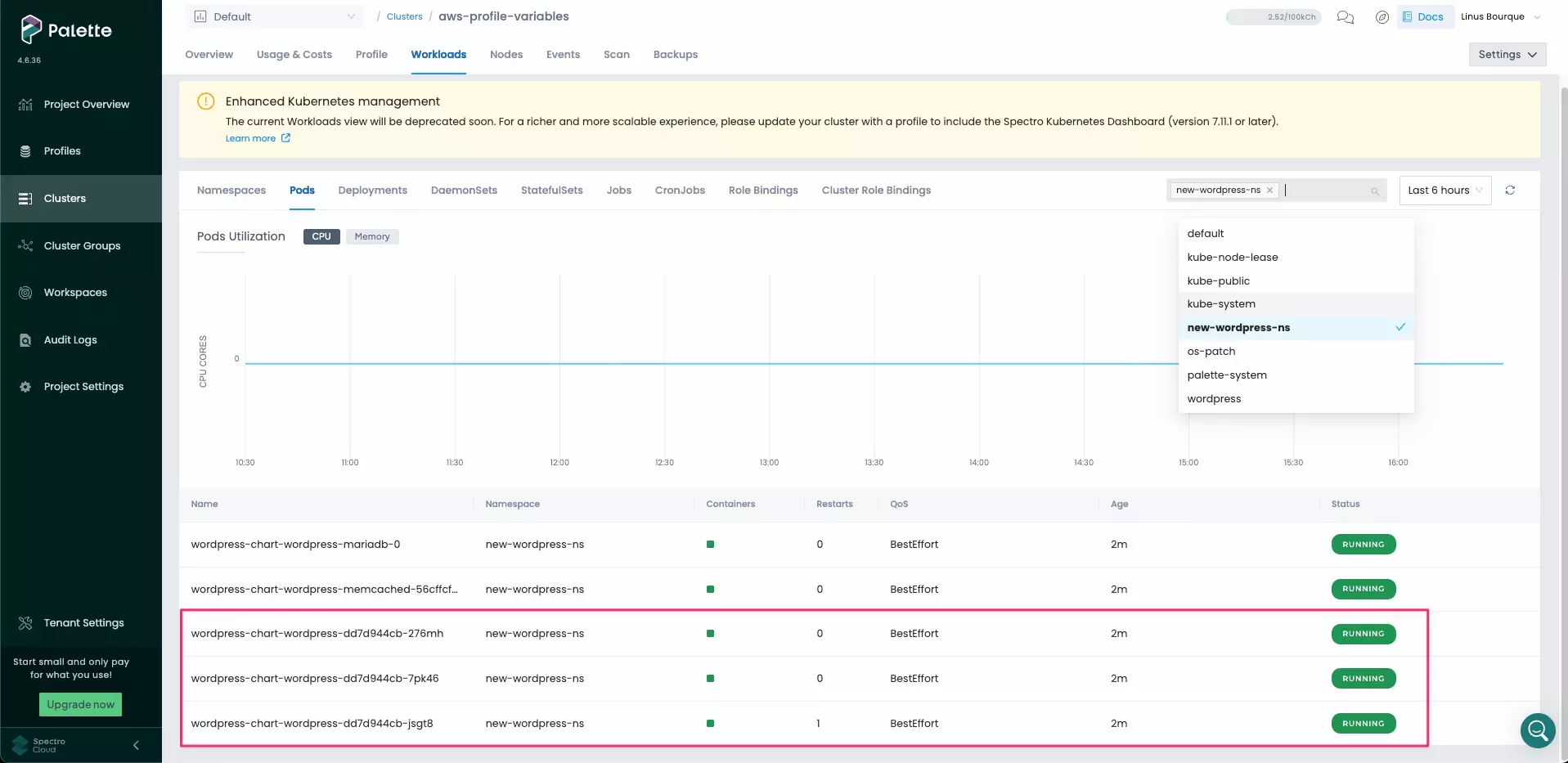1568x763 pixels.
Task: Refresh the pods list
Action: point(1510,190)
